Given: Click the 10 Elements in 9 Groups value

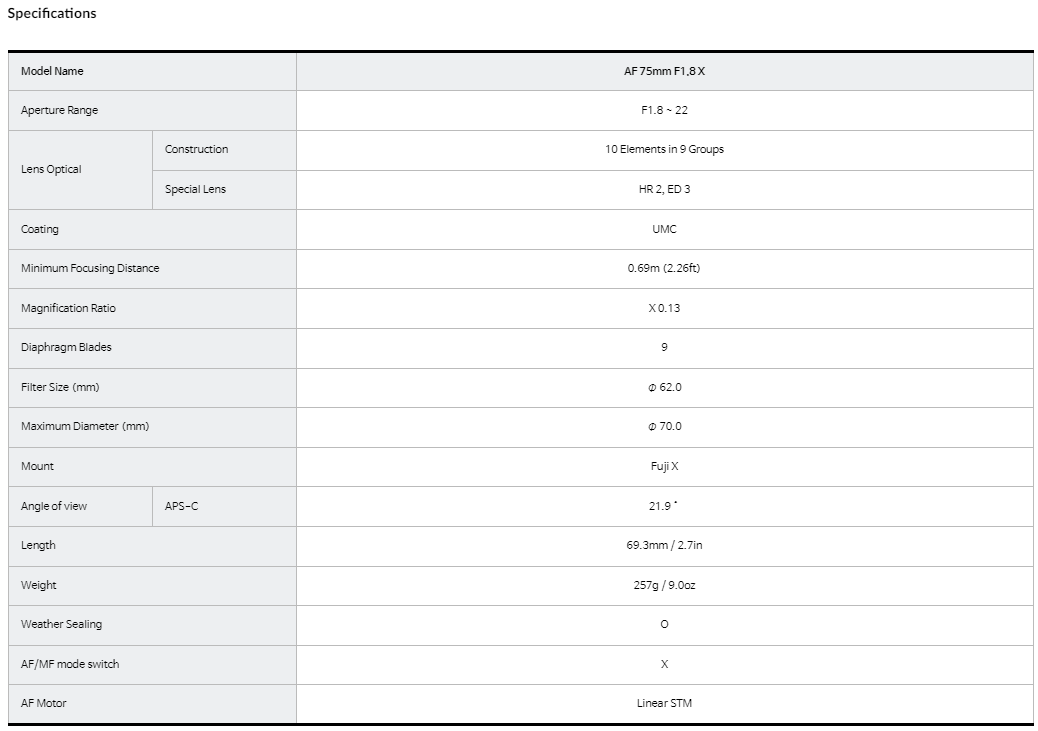Looking at the screenshot, I should coord(664,149).
